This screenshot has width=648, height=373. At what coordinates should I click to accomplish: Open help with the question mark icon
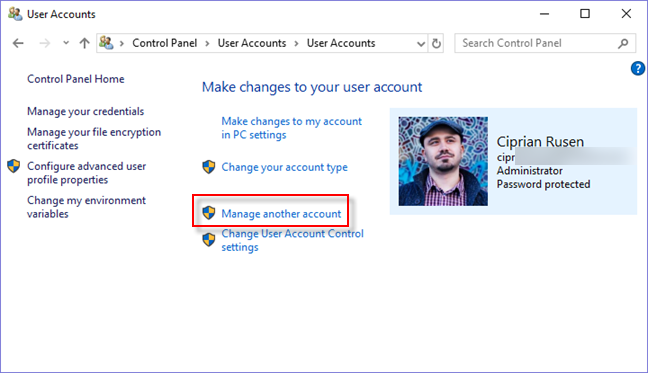[x=637, y=69]
